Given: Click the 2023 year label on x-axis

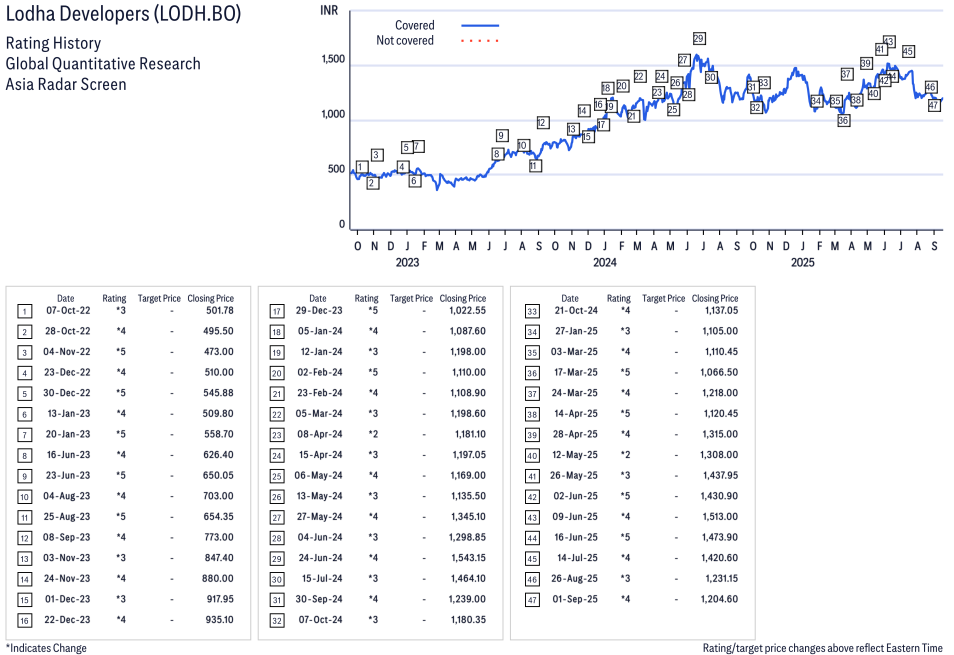Looking at the screenshot, I should point(407,263).
